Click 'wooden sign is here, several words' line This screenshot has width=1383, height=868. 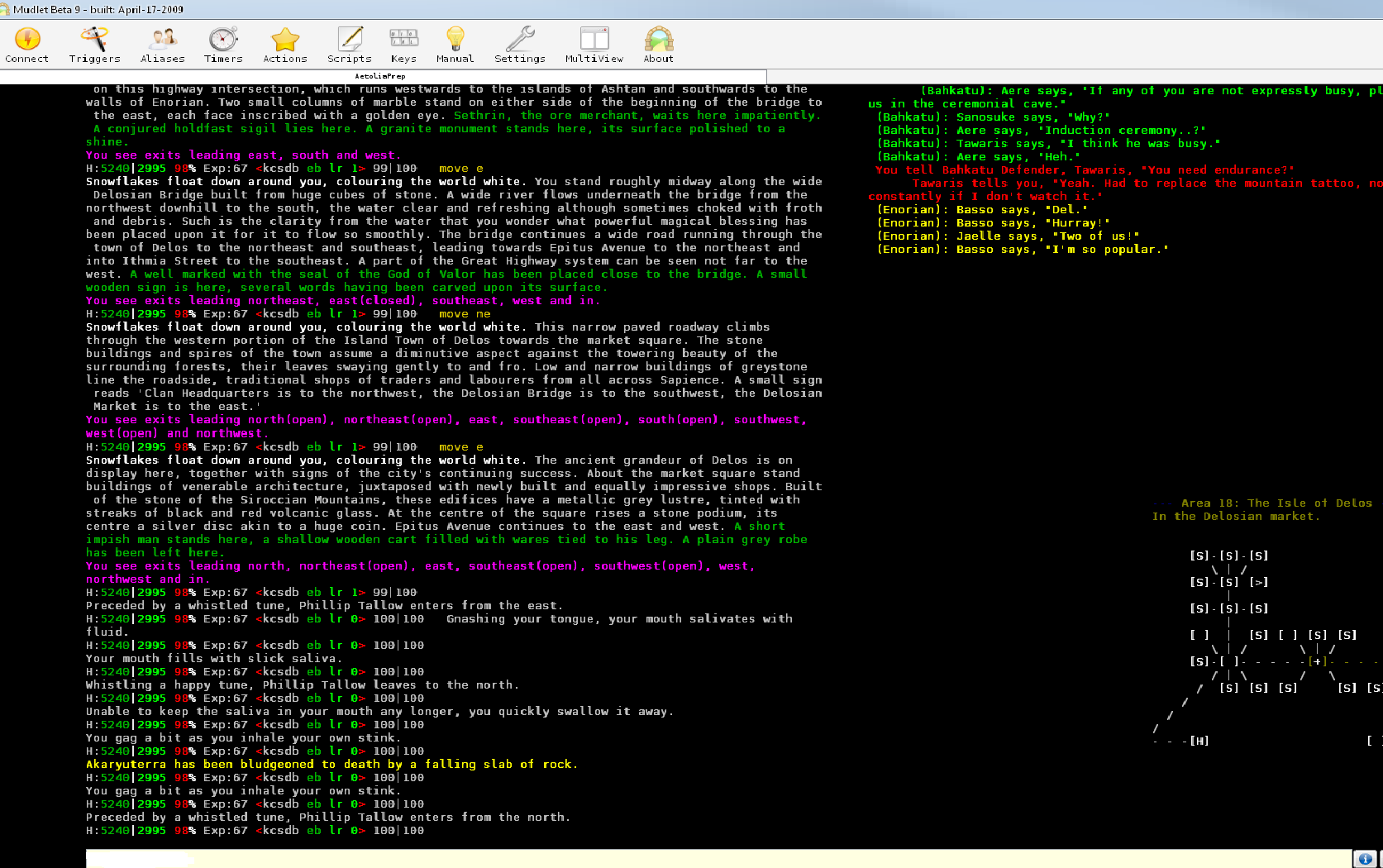click(x=346, y=288)
